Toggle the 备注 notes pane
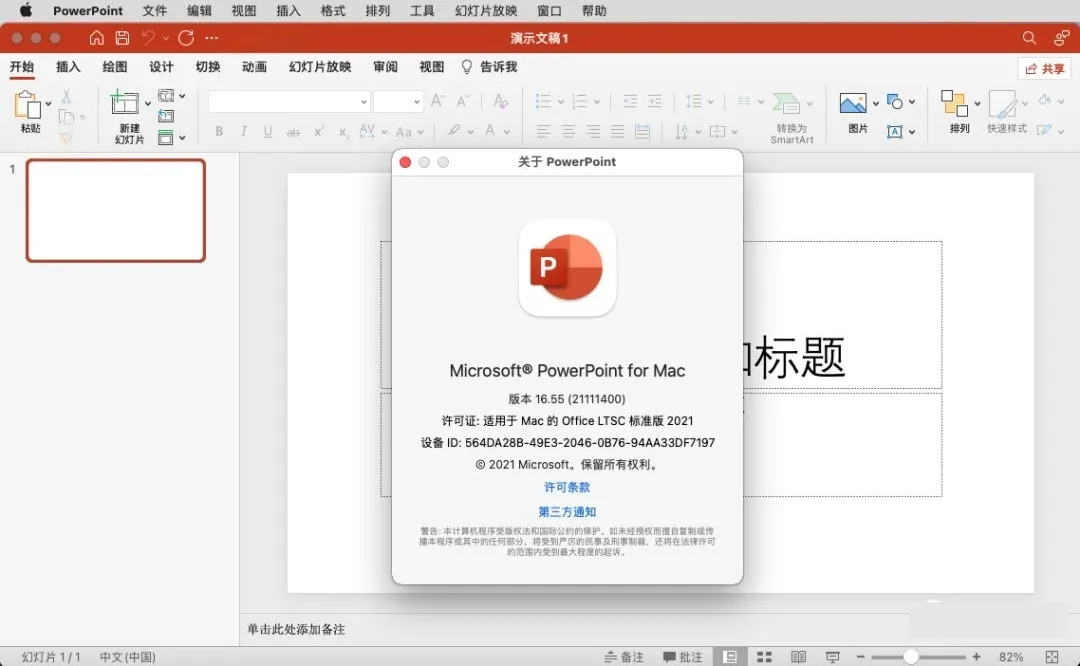Viewport: 1080px width, 666px height. pyautogui.click(x=623, y=657)
